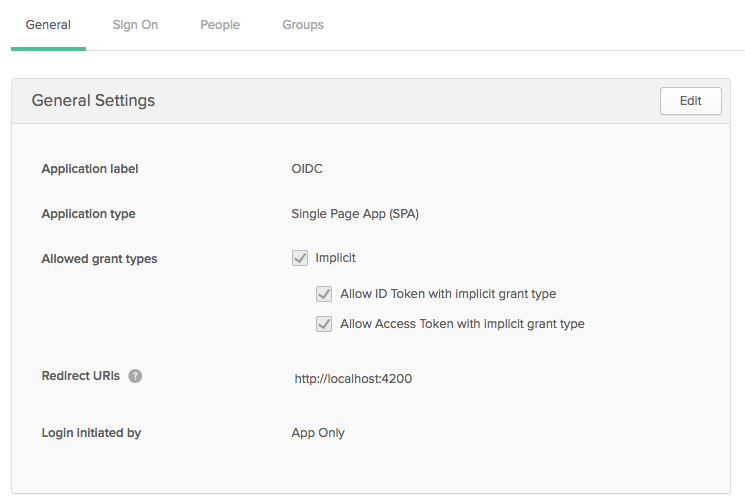Click the Redirect URIs help icon
This screenshot has height=504, width=745.
coord(135,376)
